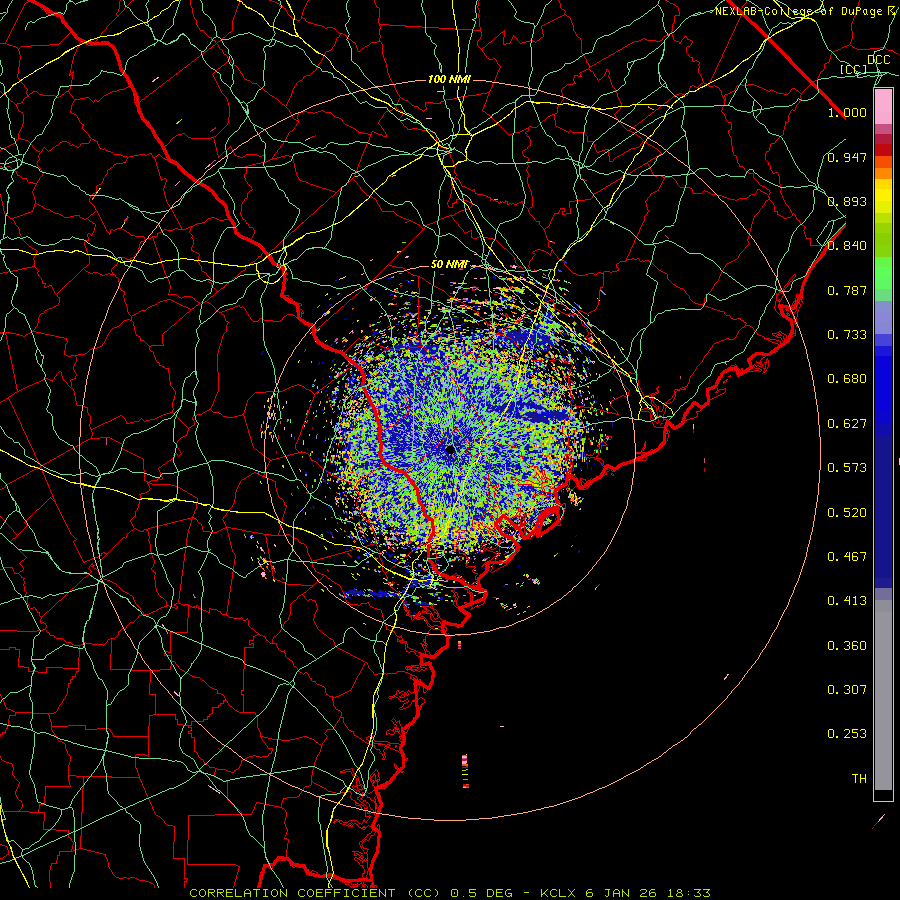The width and height of the screenshot is (900, 900).
Task: Click the 0.573 scale value
Action: [x=847, y=468]
